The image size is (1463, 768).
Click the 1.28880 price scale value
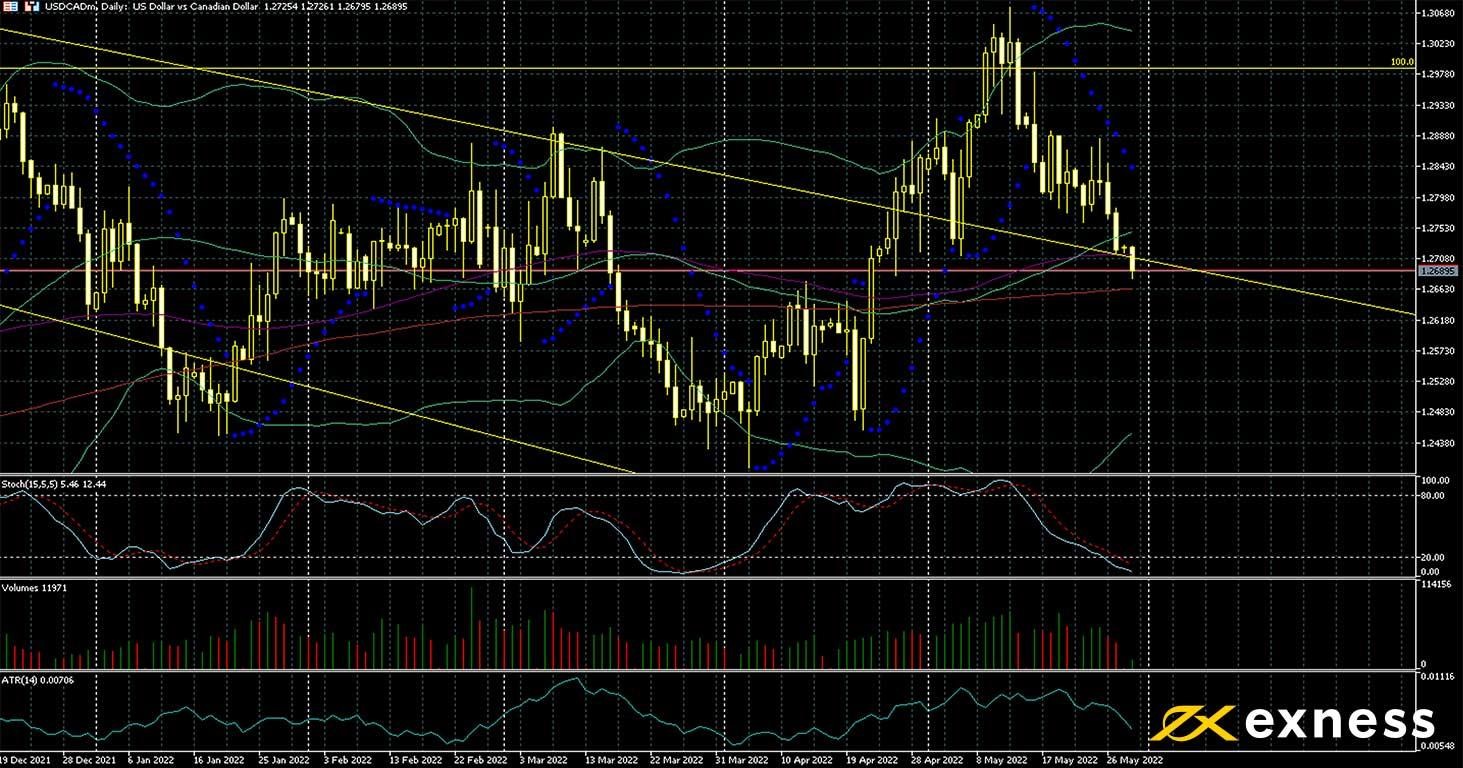pos(1437,136)
